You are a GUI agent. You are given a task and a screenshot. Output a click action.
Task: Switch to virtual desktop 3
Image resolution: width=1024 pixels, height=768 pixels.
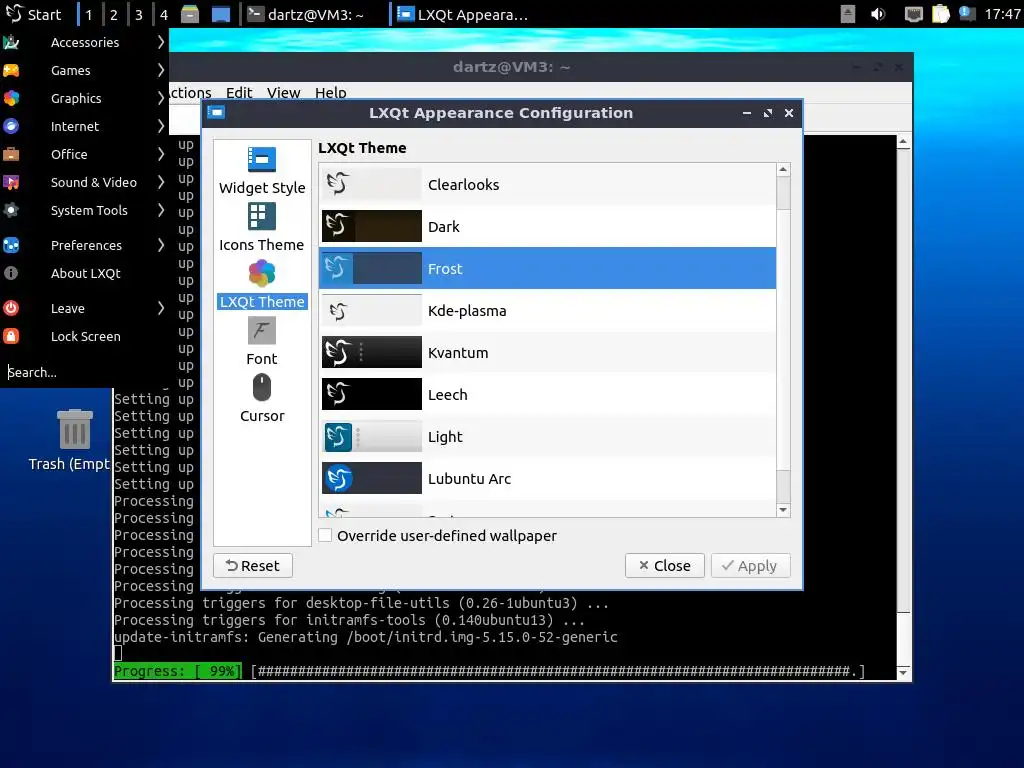click(x=138, y=14)
